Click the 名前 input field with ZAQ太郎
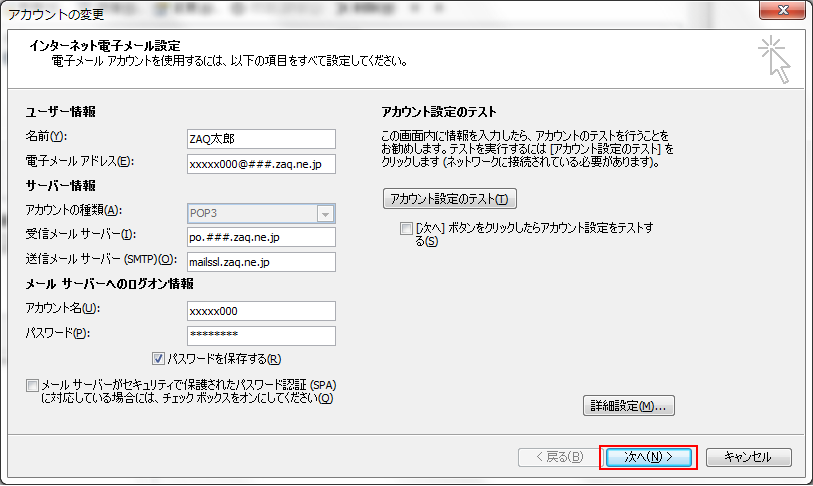Viewport: 813px width, 486px height. (x=261, y=139)
